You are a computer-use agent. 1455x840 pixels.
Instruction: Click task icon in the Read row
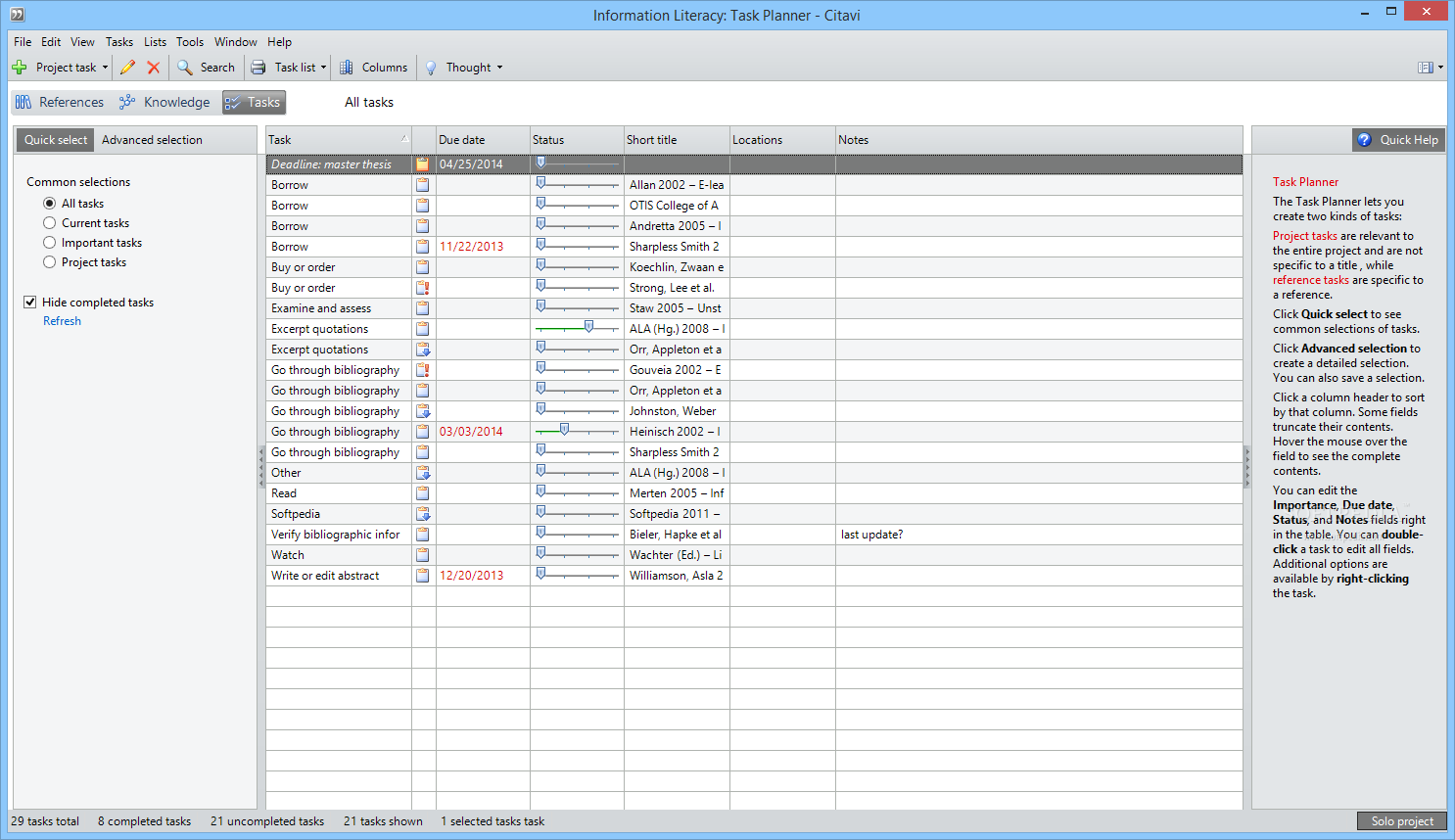point(423,493)
